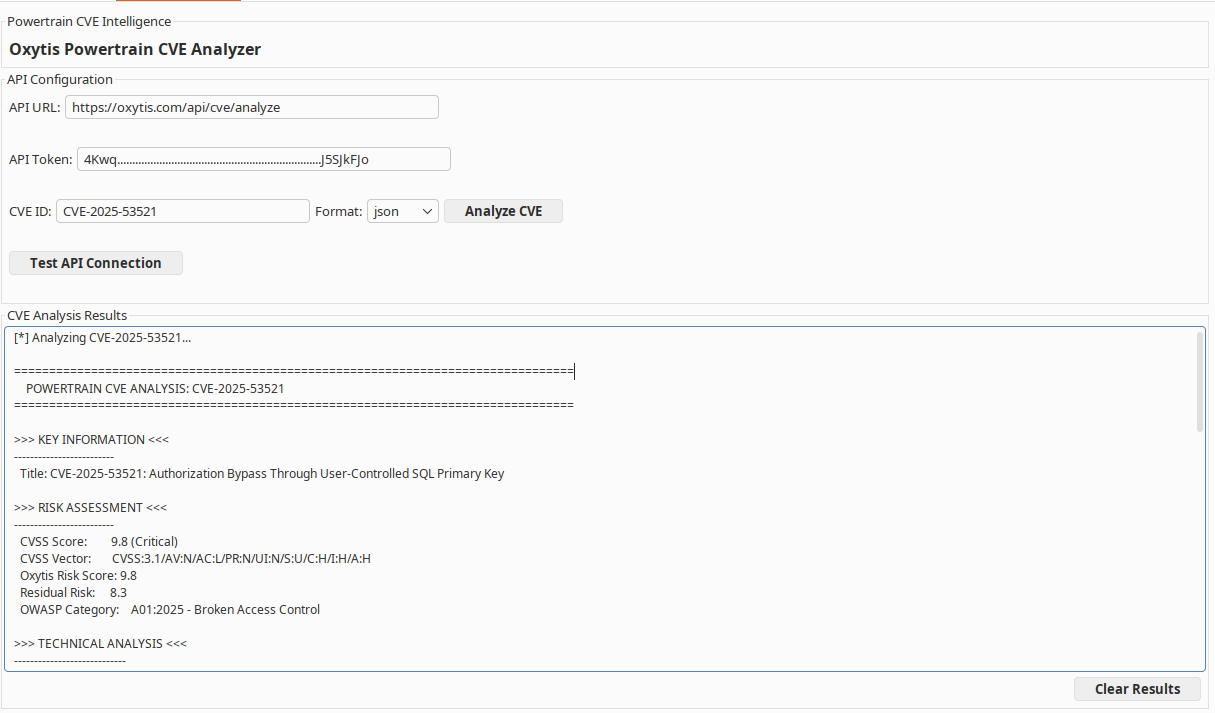Screen dimensions: 1215x713
Task: Click 'POWERTRAIN CVE ANALYSIS: CVE-2025-53521' line
Action: 155,389
